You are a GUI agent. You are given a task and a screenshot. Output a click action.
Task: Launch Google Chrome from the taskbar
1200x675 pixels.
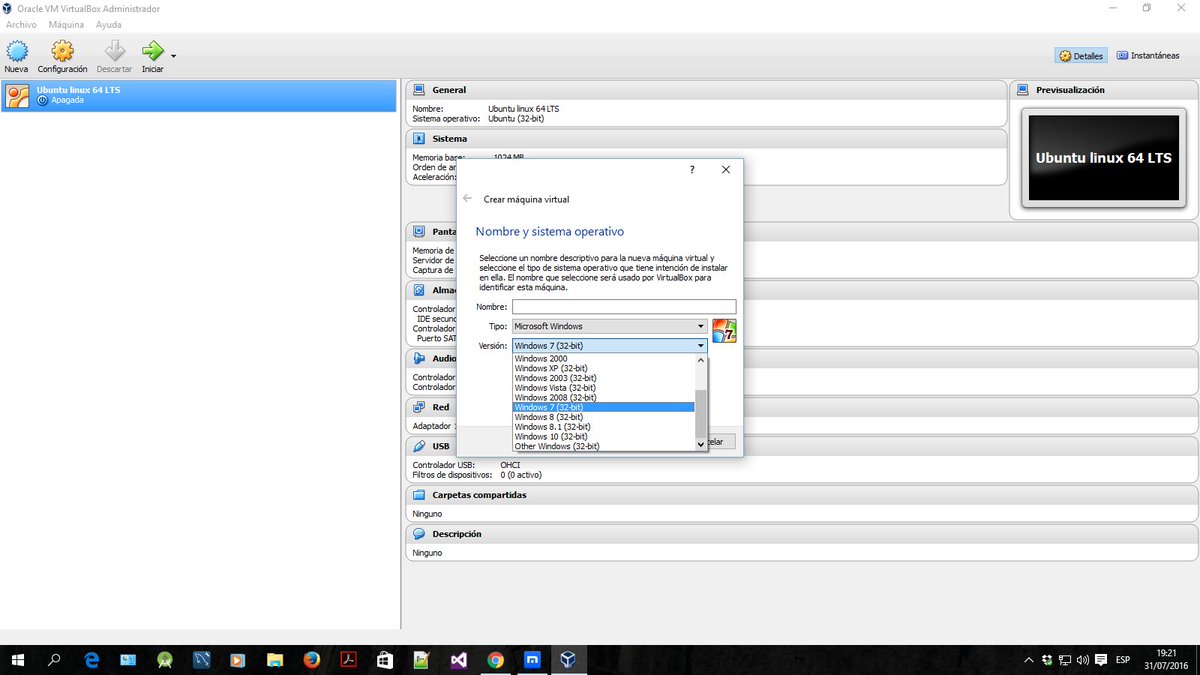coord(496,660)
